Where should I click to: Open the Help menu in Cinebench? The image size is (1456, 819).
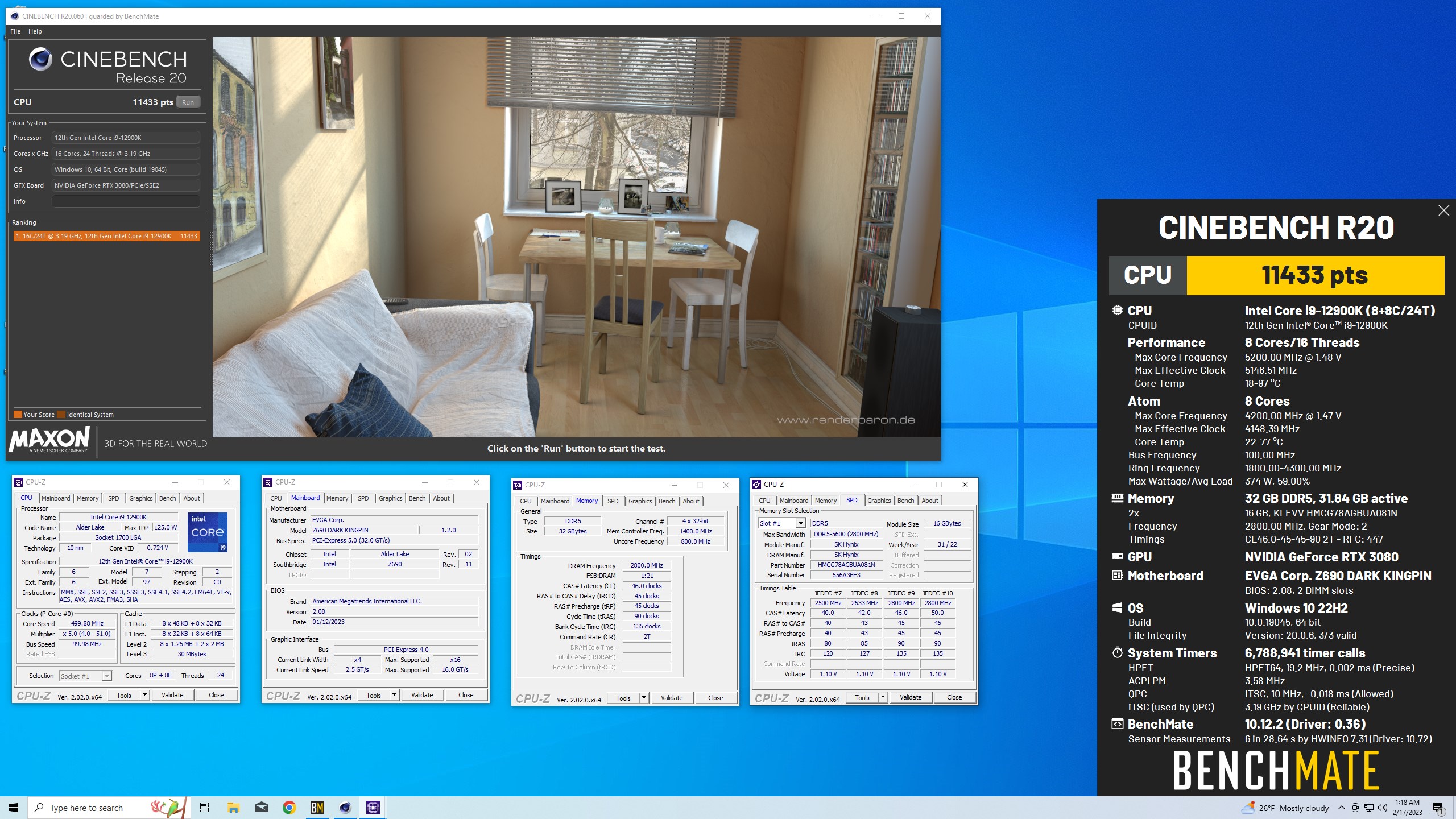coord(35,31)
